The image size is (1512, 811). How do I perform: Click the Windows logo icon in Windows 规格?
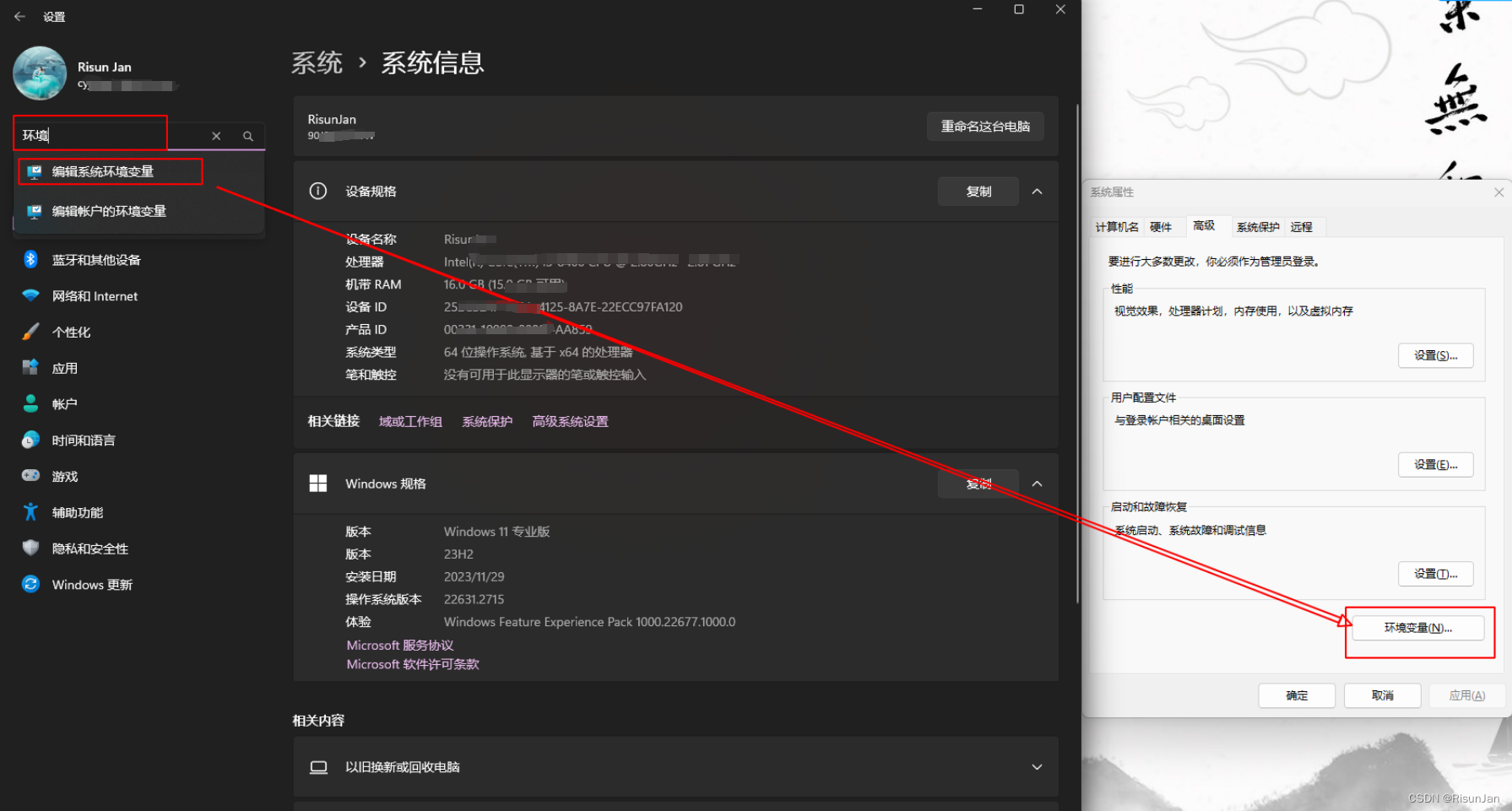pos(318,483)
